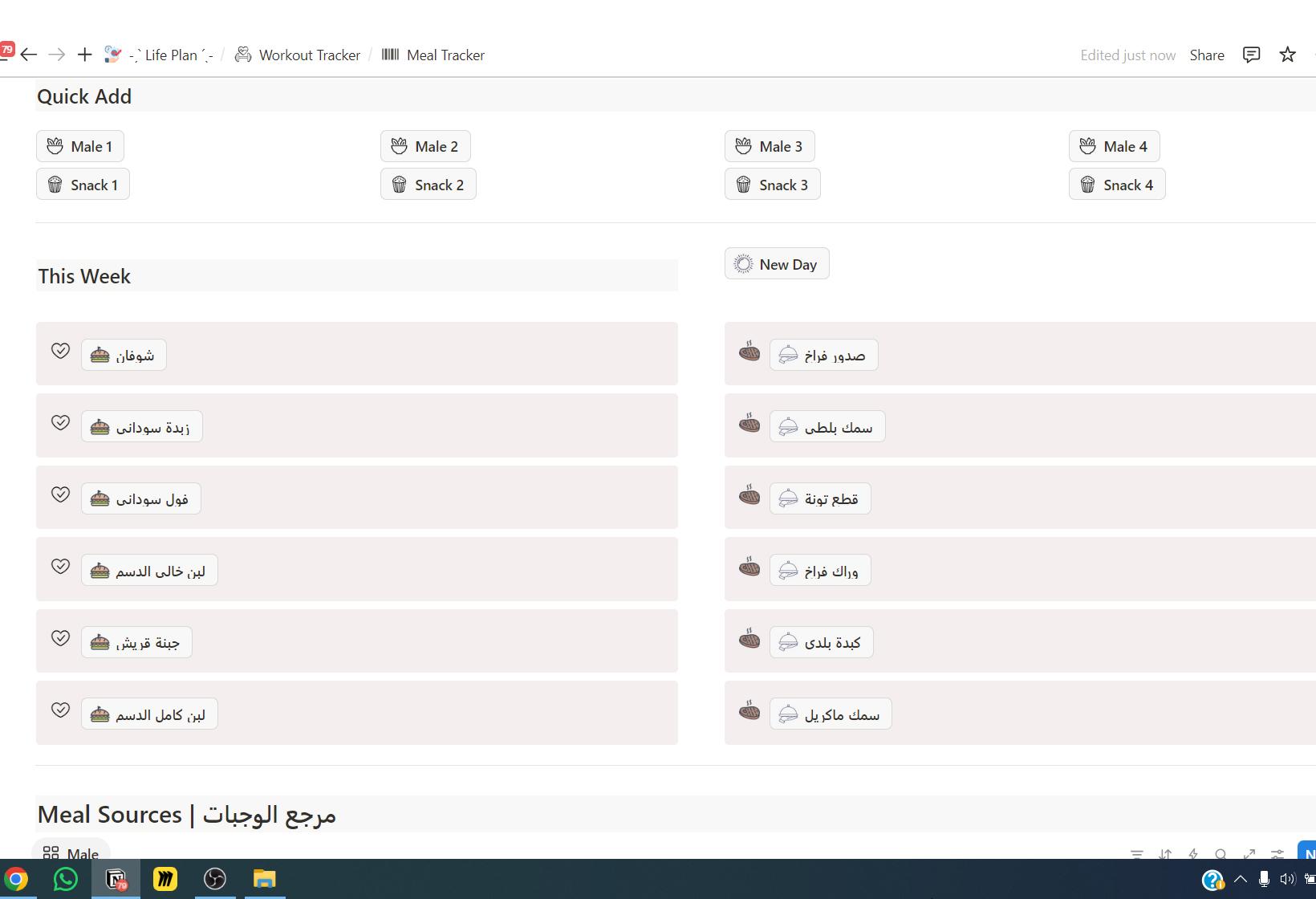The height and width of the screenshot is (899, 1316).
Task: Toggle the heart next to جبنة قريش
Action: 60,638
